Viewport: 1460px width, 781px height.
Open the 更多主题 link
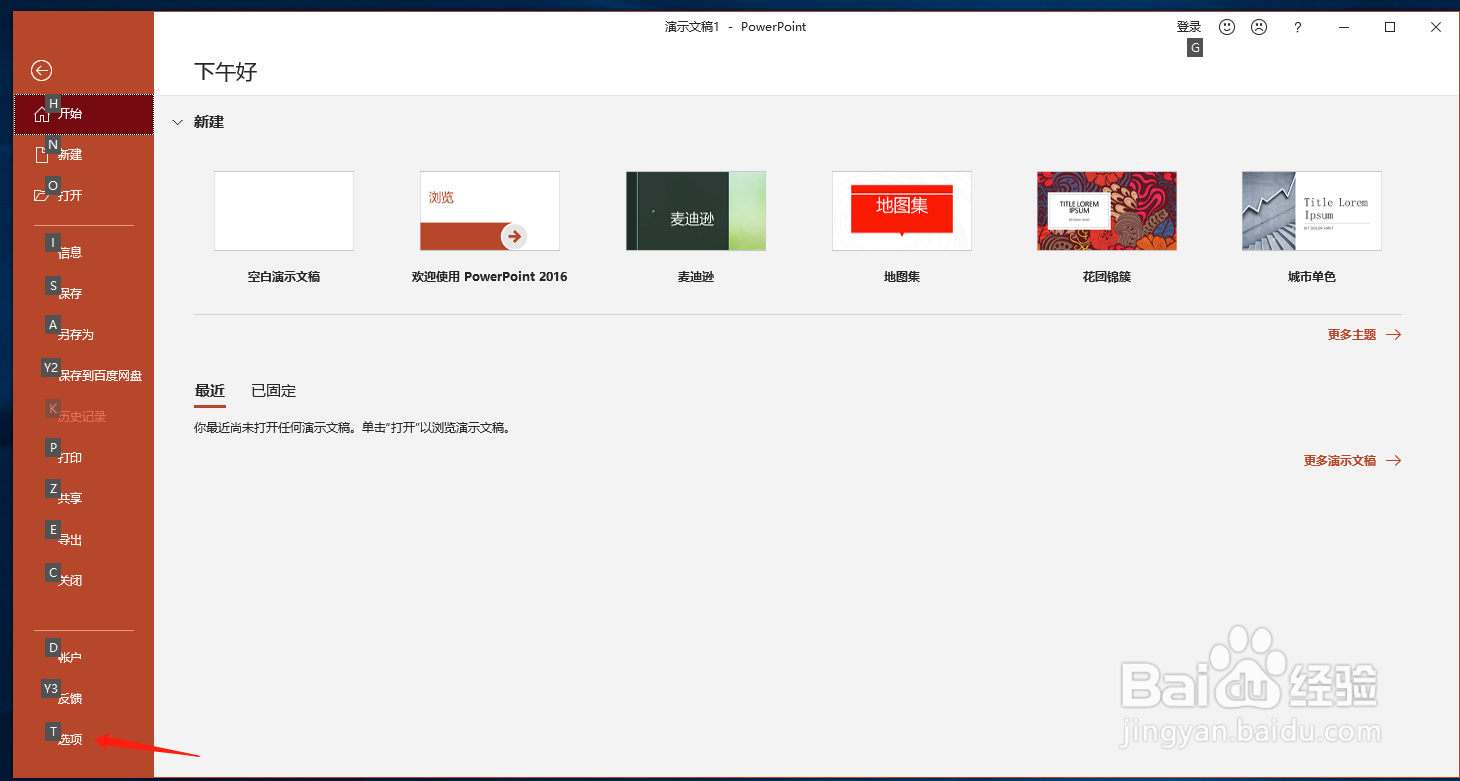point(1352,335)
